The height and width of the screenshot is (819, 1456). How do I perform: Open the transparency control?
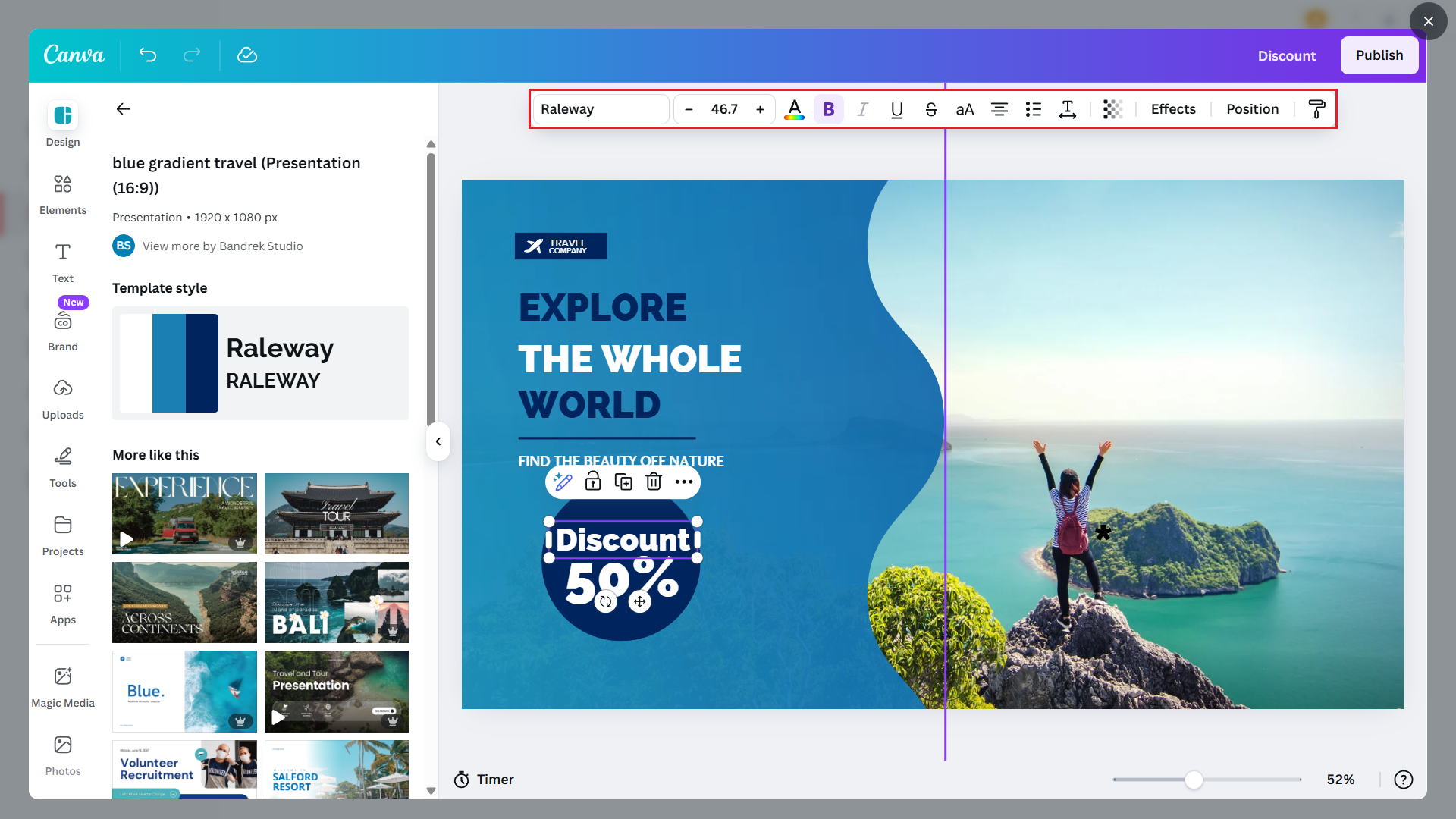tap(1112, 109)
